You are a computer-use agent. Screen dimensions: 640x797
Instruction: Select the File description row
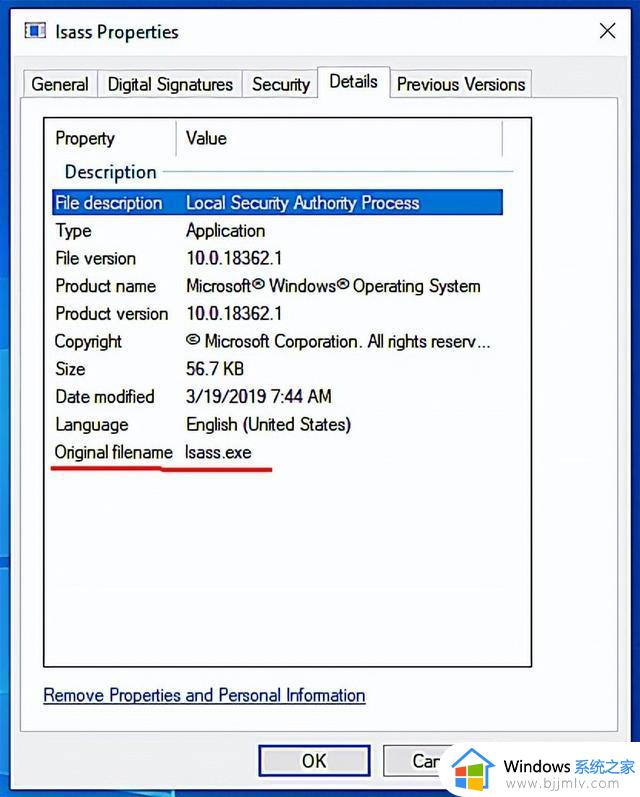277,203
